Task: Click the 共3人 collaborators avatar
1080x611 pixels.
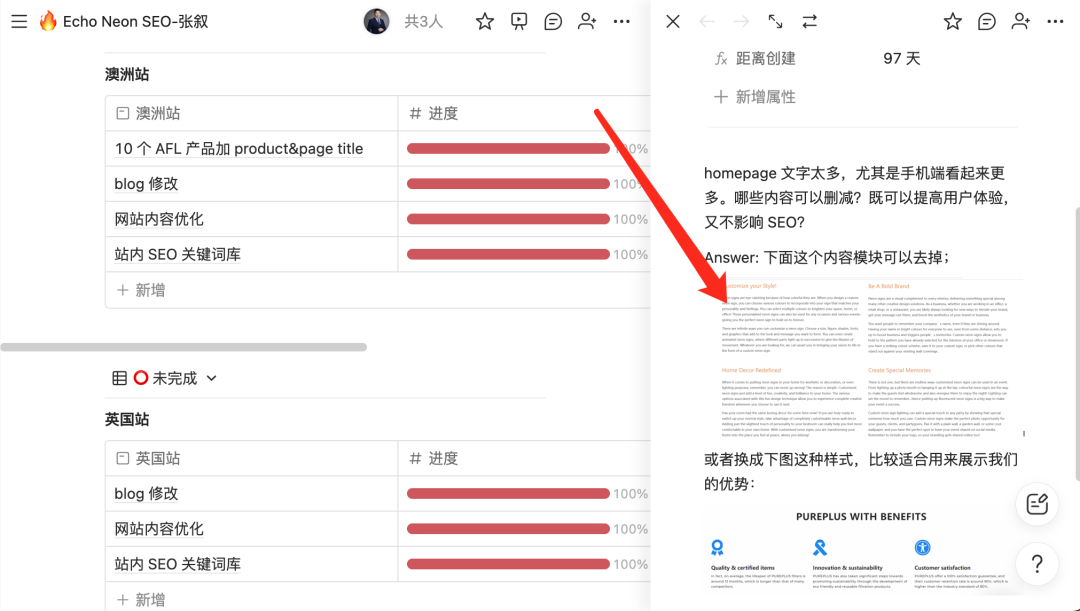Action: click(x=377, y=21)
